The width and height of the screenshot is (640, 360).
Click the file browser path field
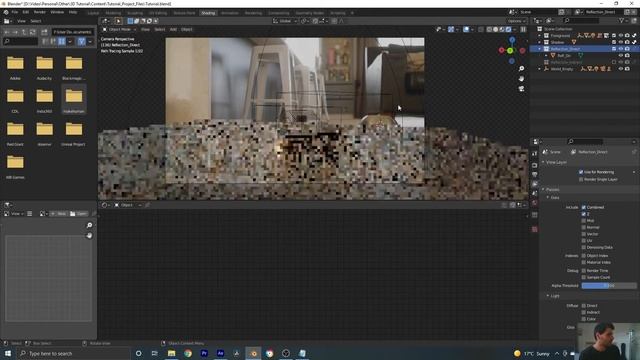73,32
